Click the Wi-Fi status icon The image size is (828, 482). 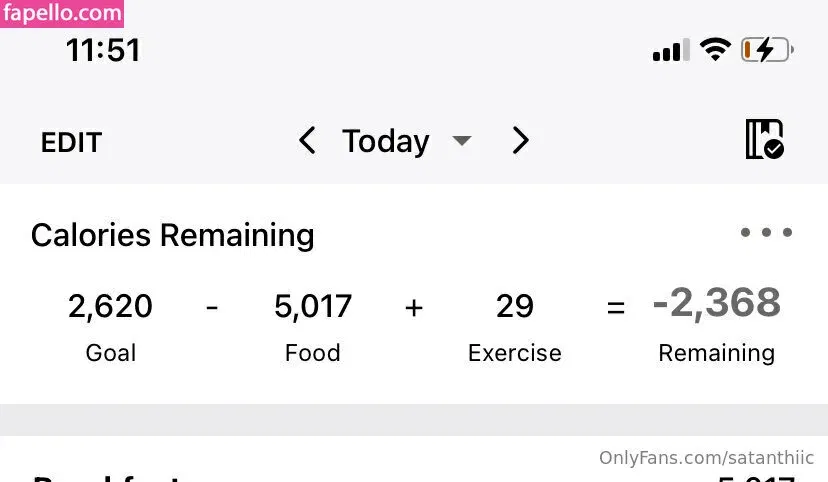click(715, 50)
